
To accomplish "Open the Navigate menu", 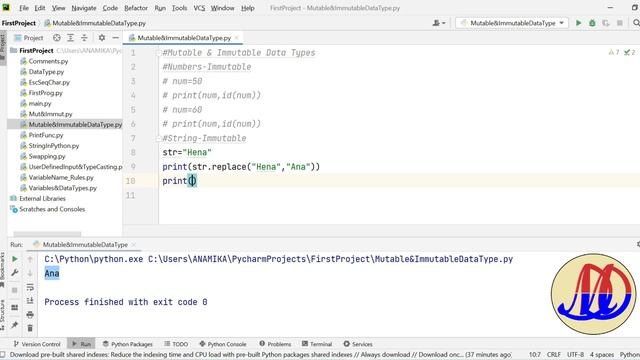I will point(84,8).
